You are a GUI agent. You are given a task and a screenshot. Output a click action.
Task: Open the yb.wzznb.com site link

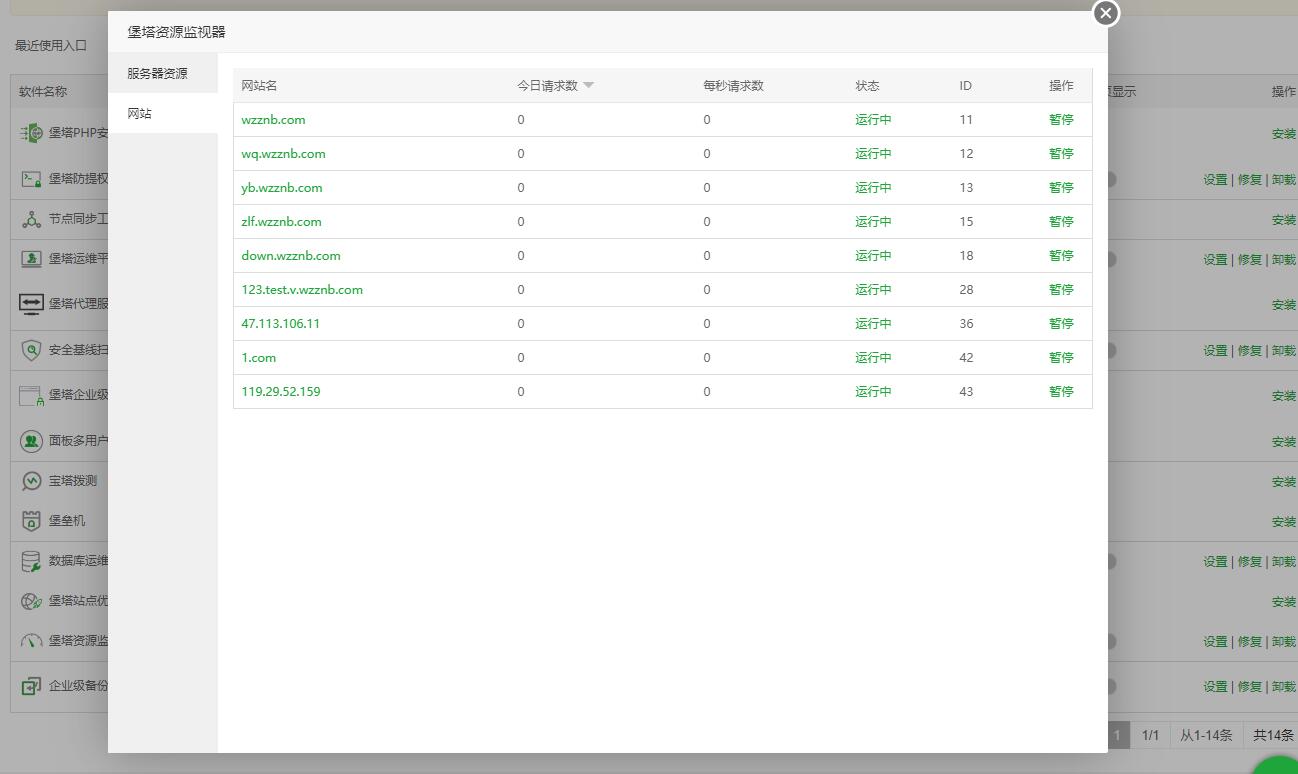[282, 187]
